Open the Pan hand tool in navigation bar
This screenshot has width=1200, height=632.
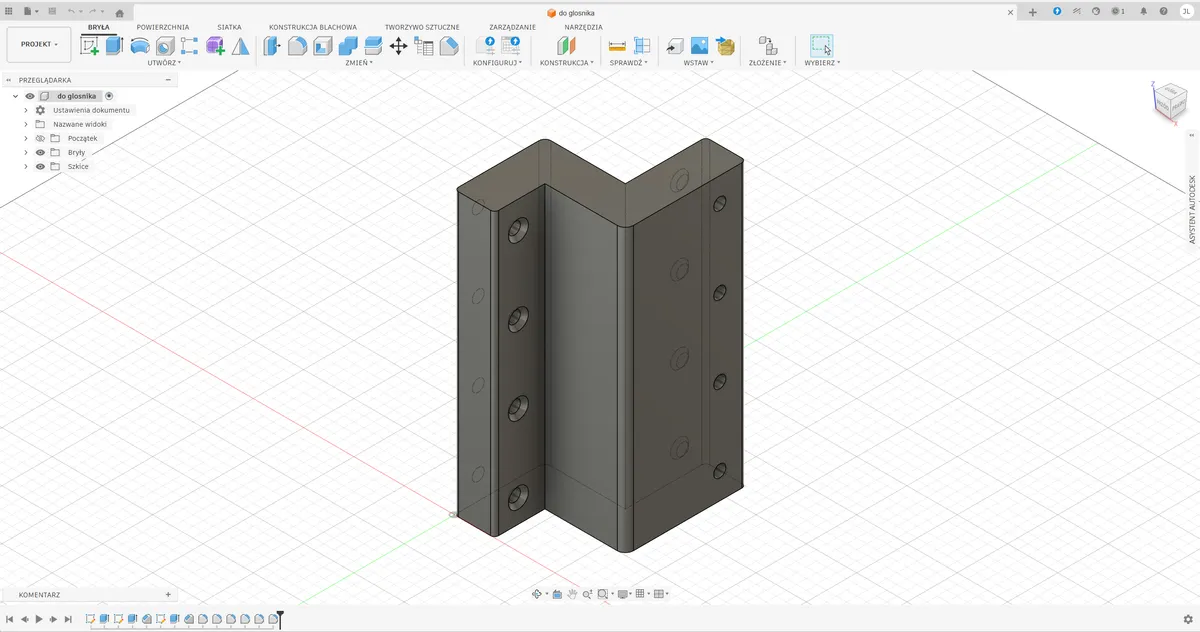pos(572,594)
